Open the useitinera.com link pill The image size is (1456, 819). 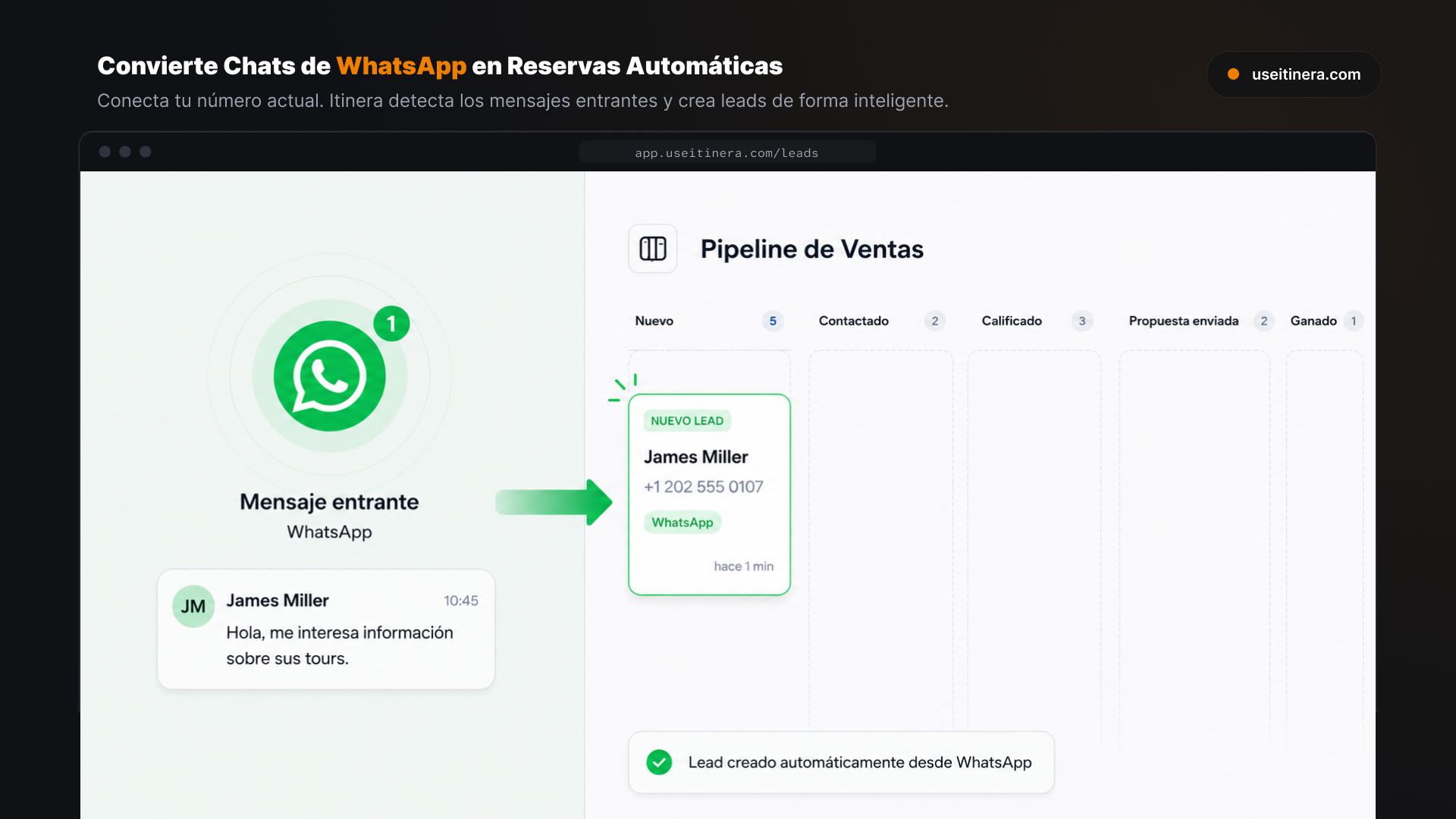1294,74
